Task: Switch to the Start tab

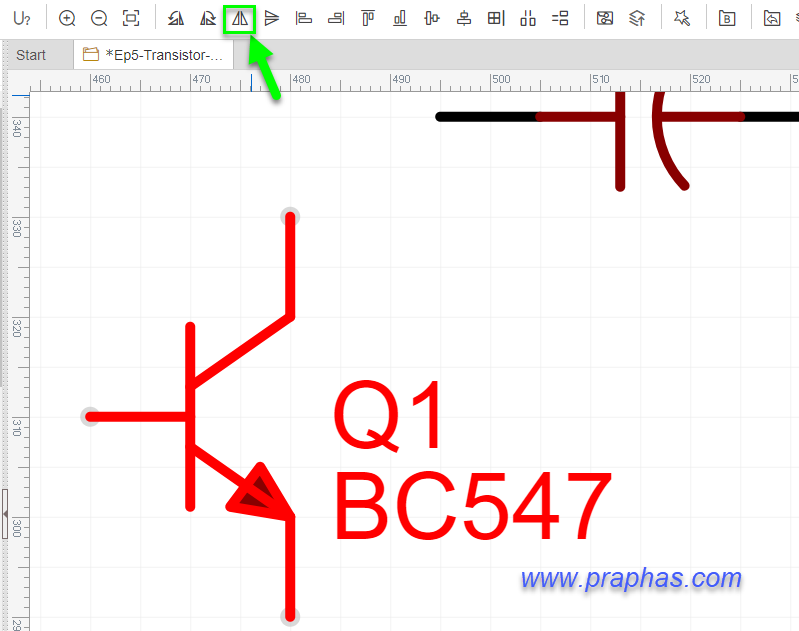Action: (31, 55)
